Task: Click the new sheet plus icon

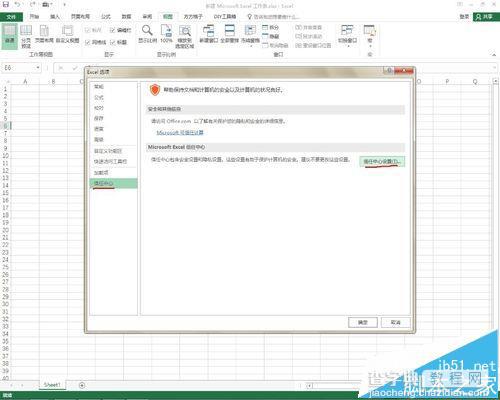Action: tap(82, 385)
